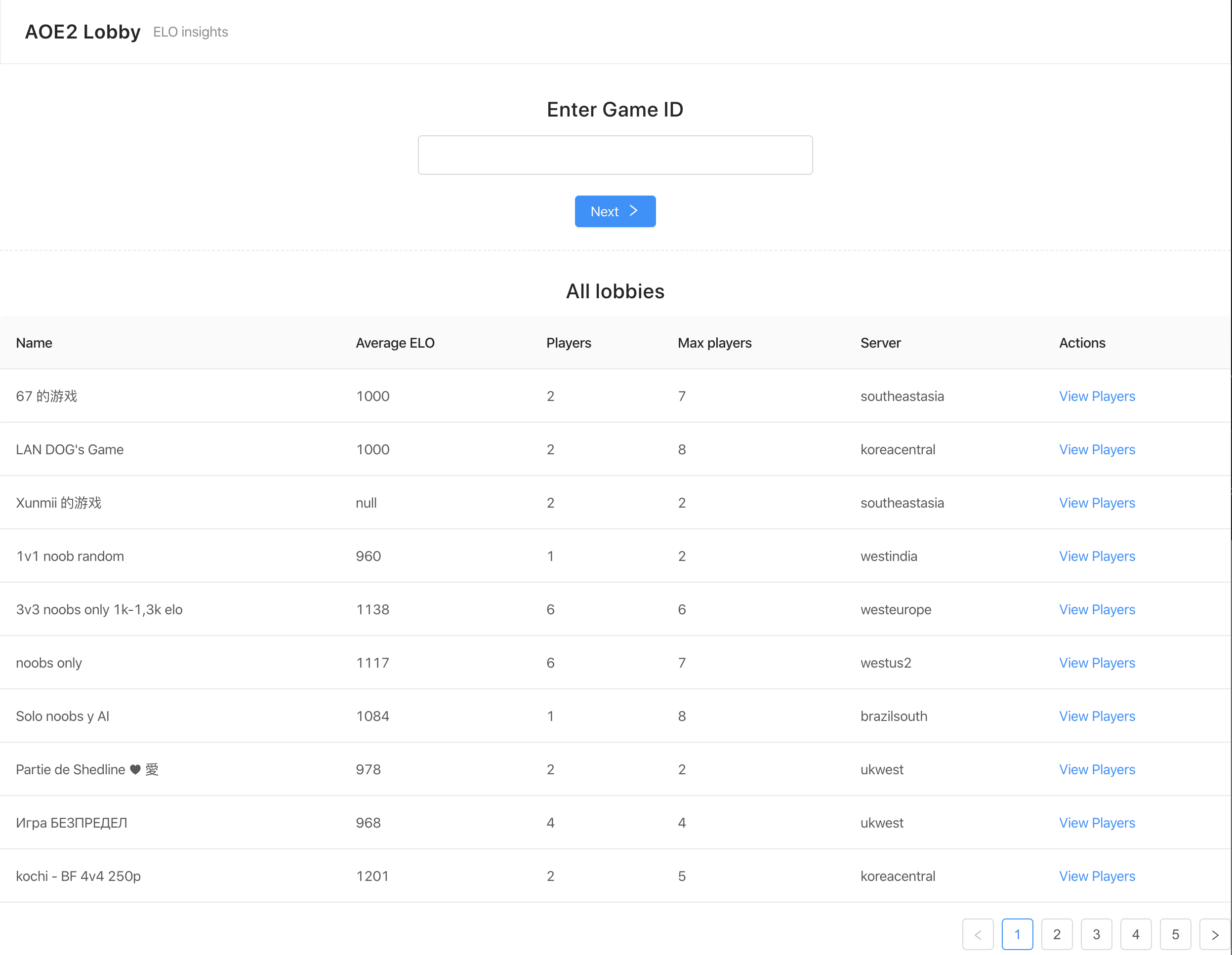This screenshot has width=1232, height=955.
Task: View players for 3v3 noobs only lobby
Action: [1097, 609]
